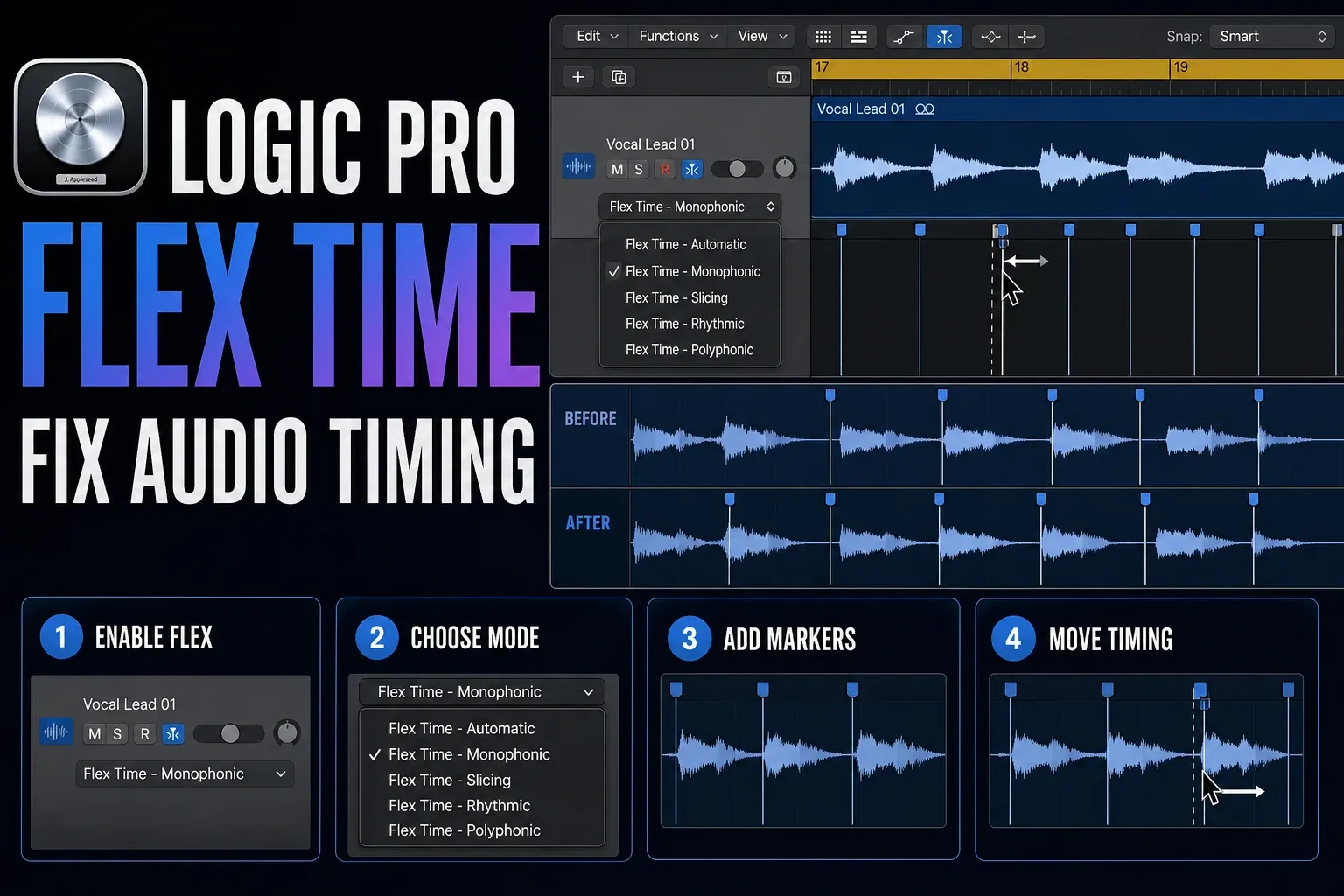Click bar 19 in the ruler
Screen dimensions: 1344x896
(1180, 67)
